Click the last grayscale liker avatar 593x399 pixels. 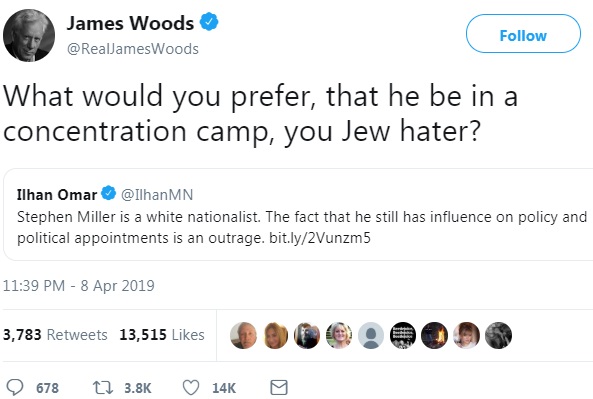[498, 335]
